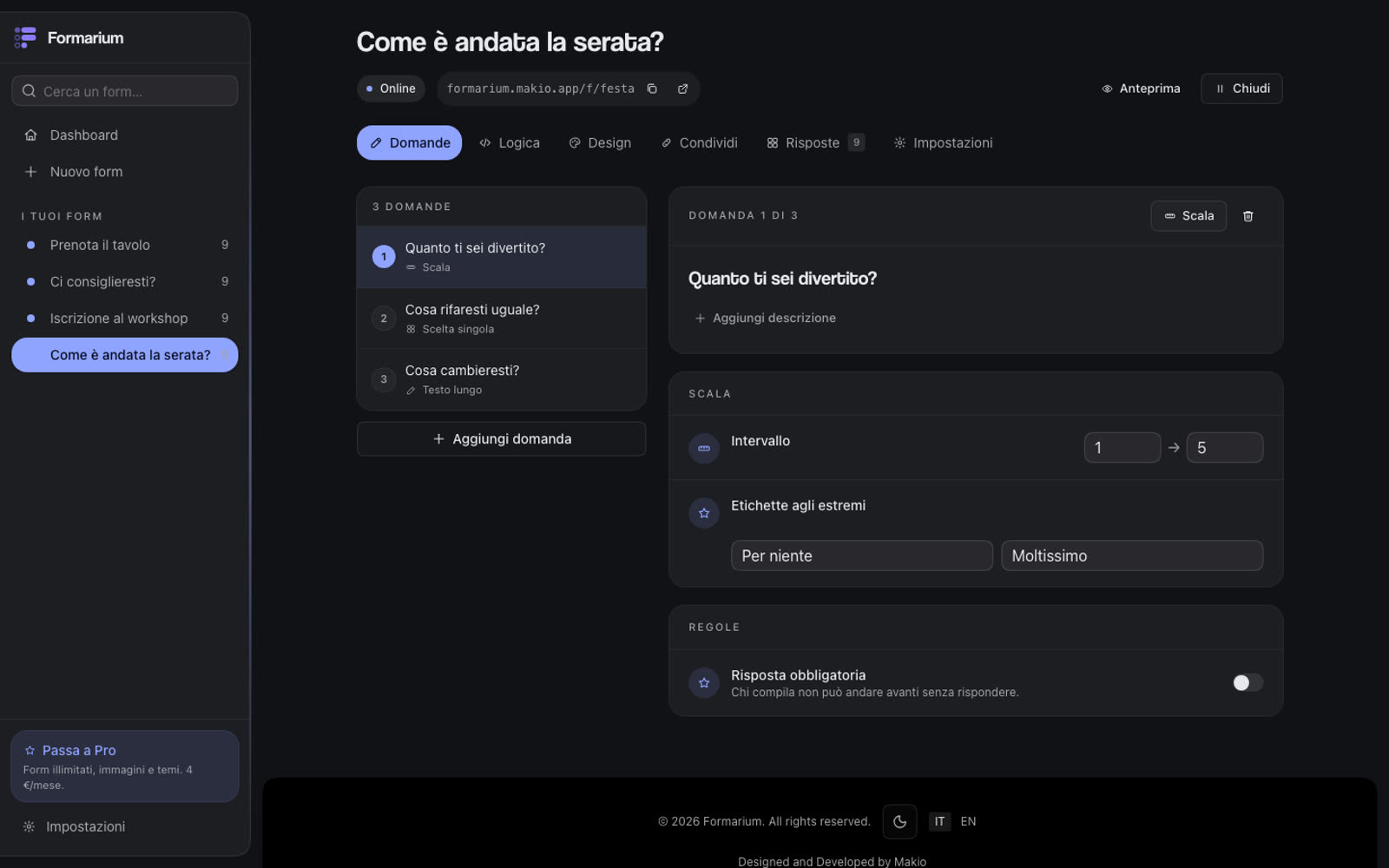Switch to dark mode moon icon

899,821
